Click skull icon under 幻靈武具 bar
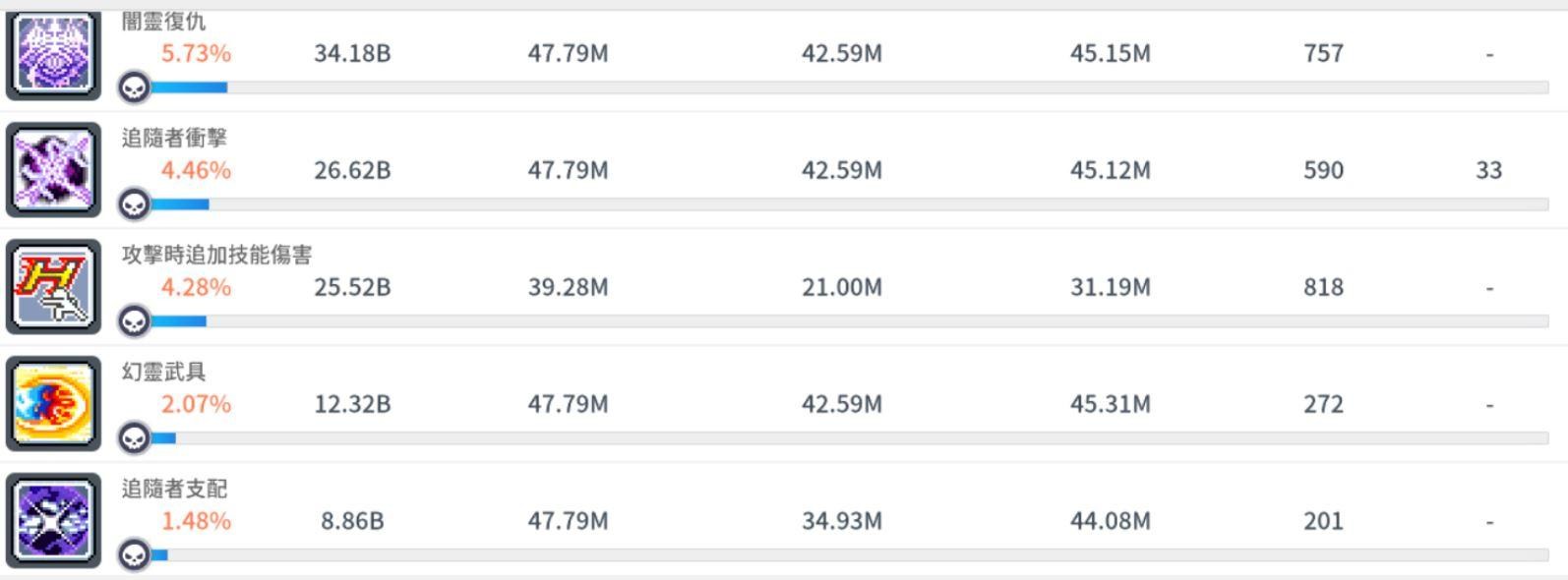1568x580 pixels. pos(134,438)
